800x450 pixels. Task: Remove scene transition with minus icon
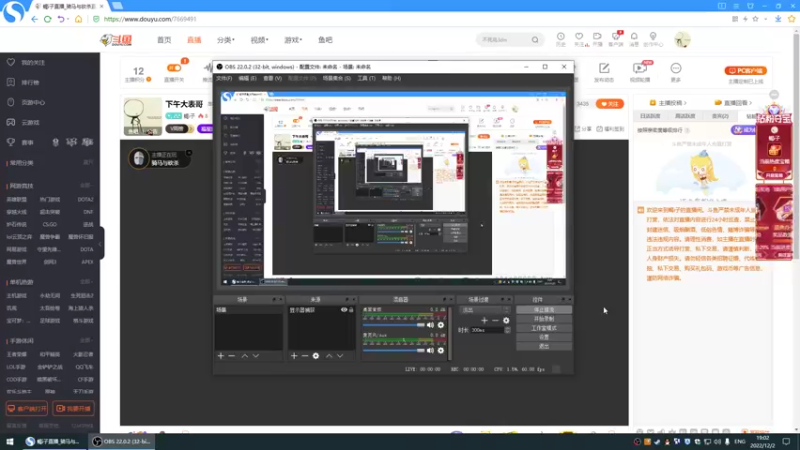[x=495, y=320]
